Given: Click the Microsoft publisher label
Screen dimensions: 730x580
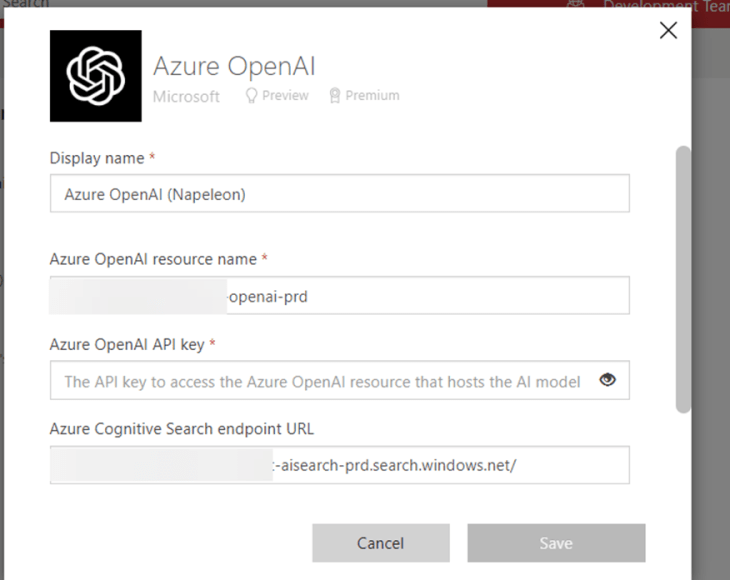Looking at the screenshot, I should click(x=186, y=96).
